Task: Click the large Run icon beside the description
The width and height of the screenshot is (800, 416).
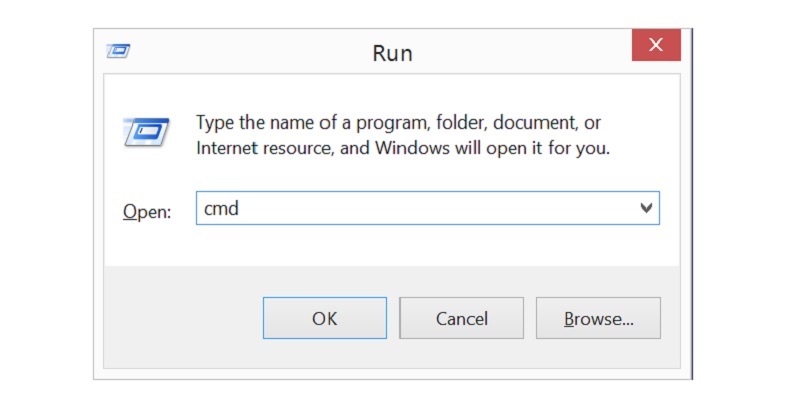Action: pyautogui.click(x=146, y=132)
